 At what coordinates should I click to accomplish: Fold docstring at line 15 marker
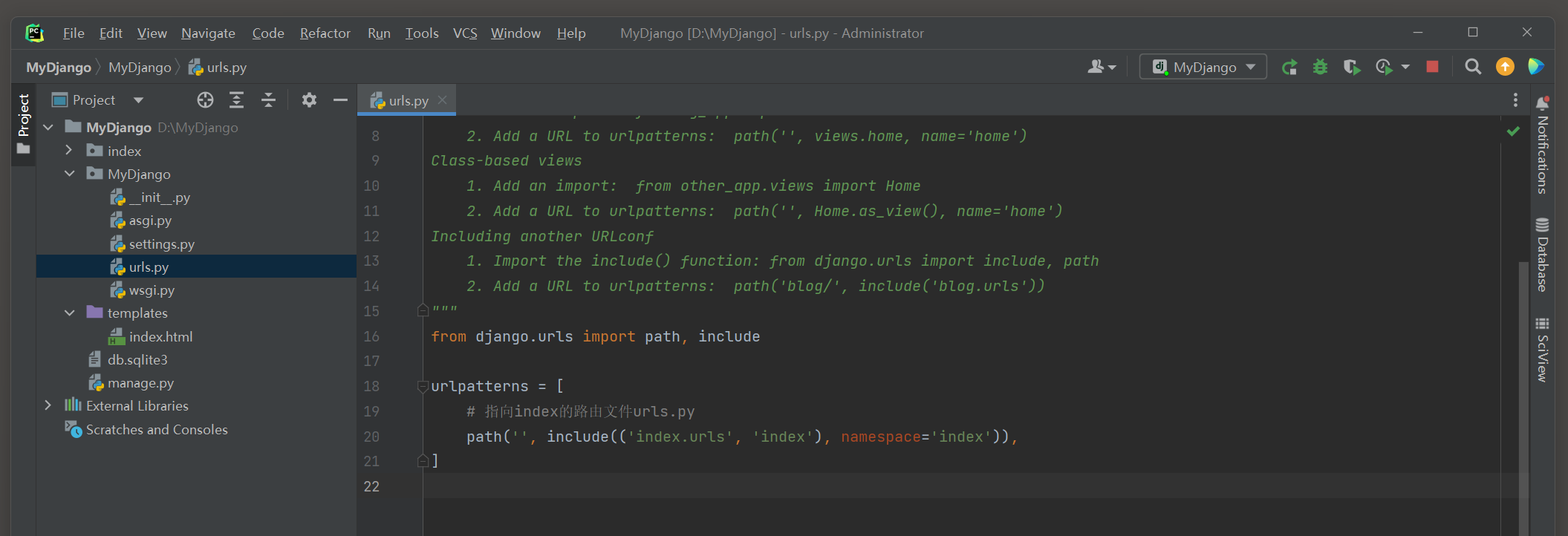(423, 310)
